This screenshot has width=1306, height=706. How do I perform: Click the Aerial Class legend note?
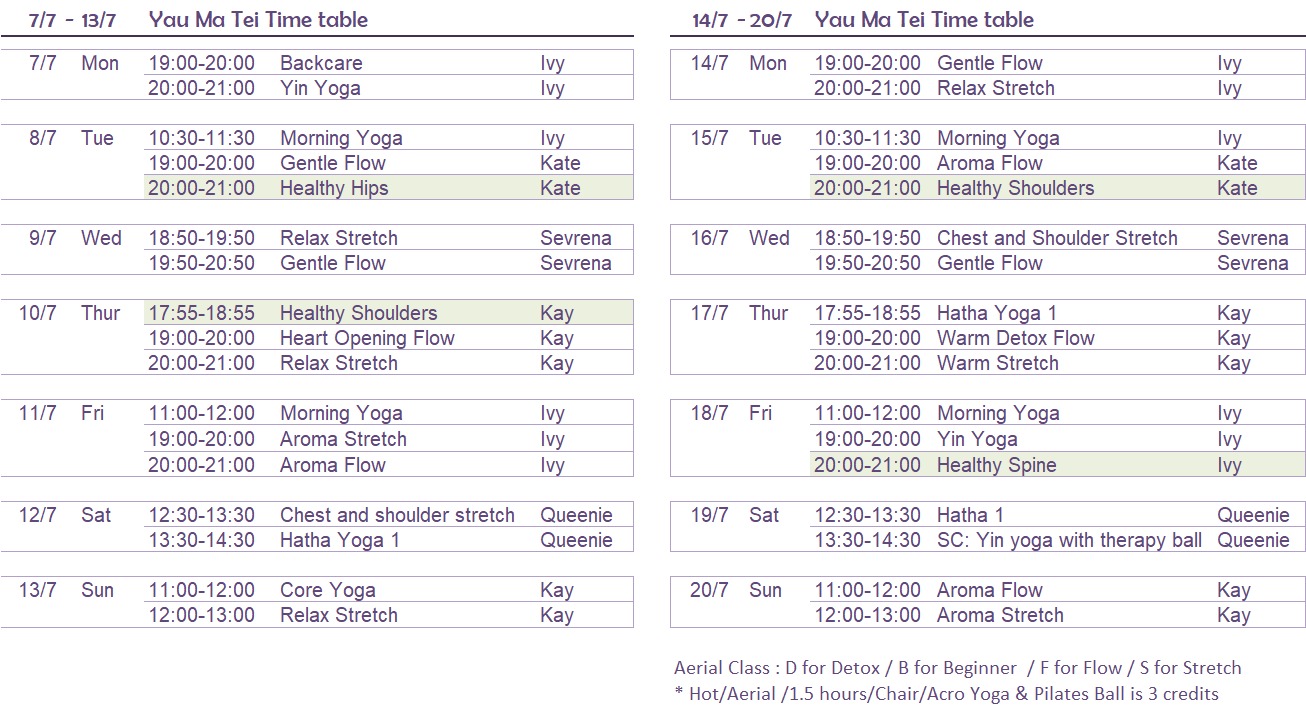pyautogui.click(x=958, y=667)
